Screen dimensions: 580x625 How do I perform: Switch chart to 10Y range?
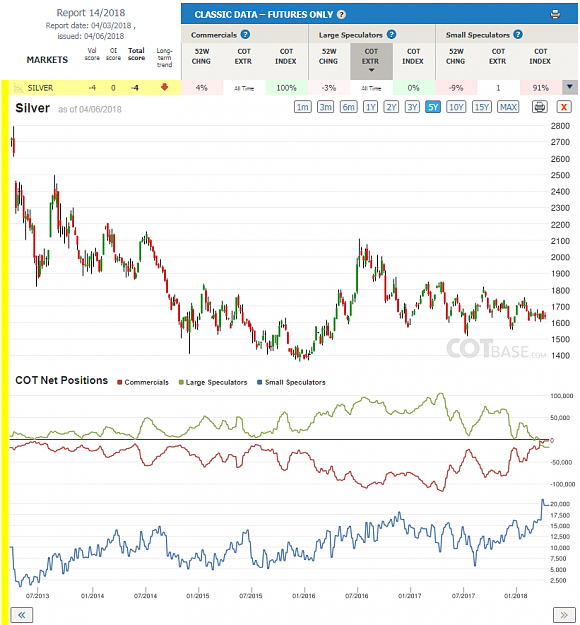pos(456,107)
